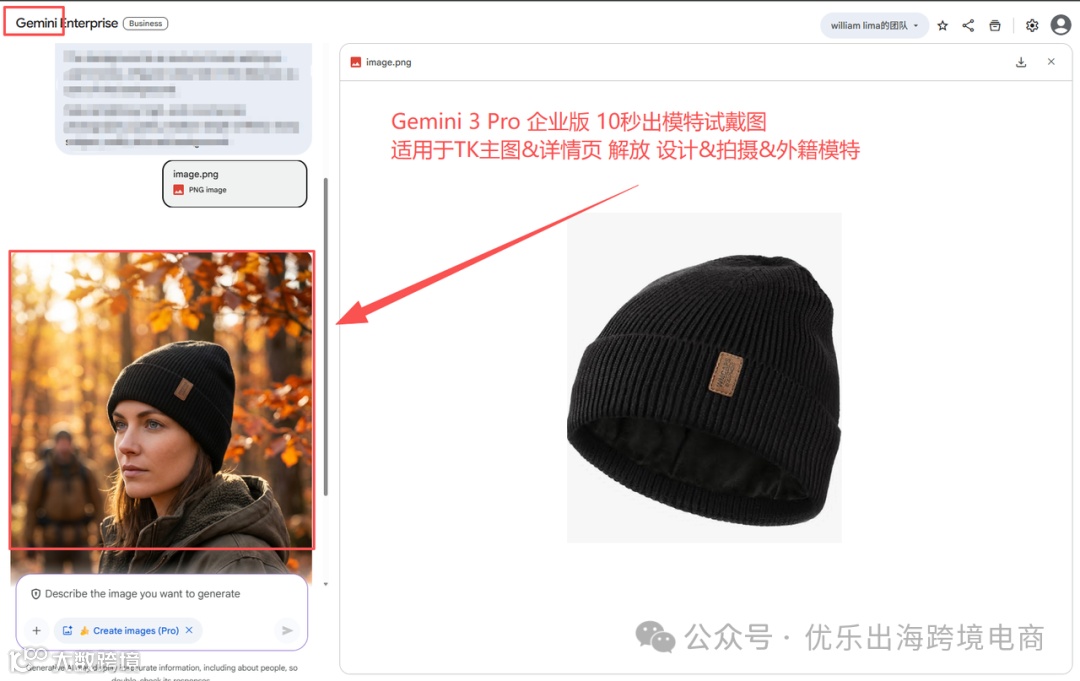This screenshot has width=1080, height=681.
Task: Click the chat scrollbar down arrow
Action: click(326, 584)
